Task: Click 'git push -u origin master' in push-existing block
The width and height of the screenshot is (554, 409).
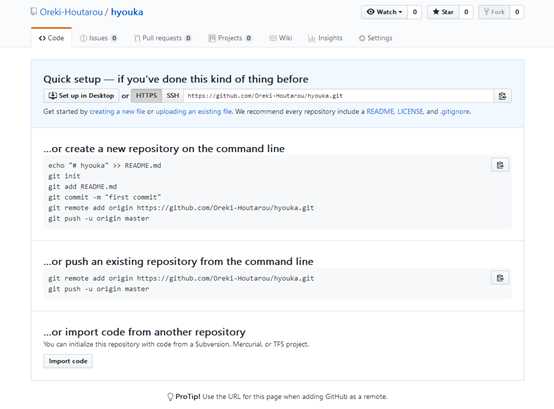Action: (99, 289)
